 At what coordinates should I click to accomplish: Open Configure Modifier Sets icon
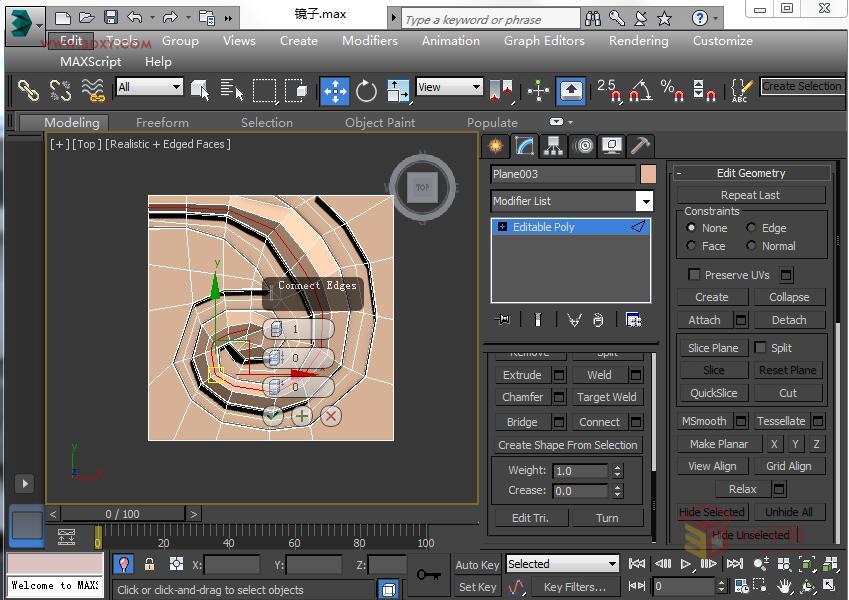[633, 320]
